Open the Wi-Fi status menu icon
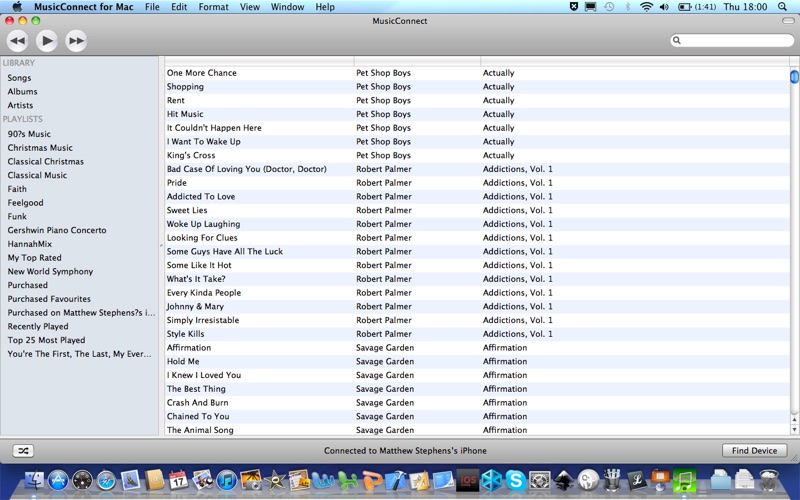Screen dimensions: 800x500 coord(646,7)
